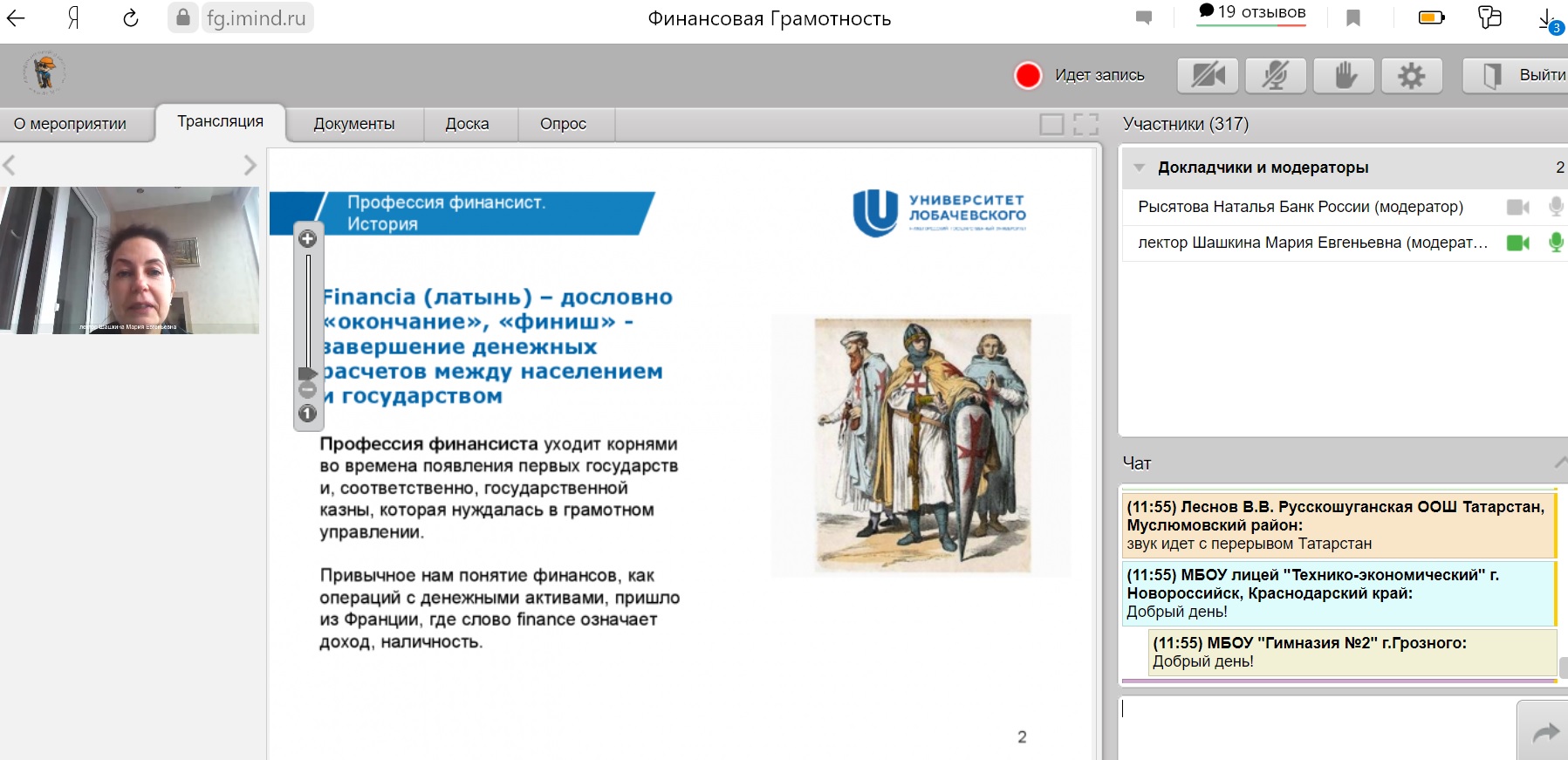Open the Опрос tab
The width and height of the screenshot is (1568, 760).
click(x=563, y=124)
